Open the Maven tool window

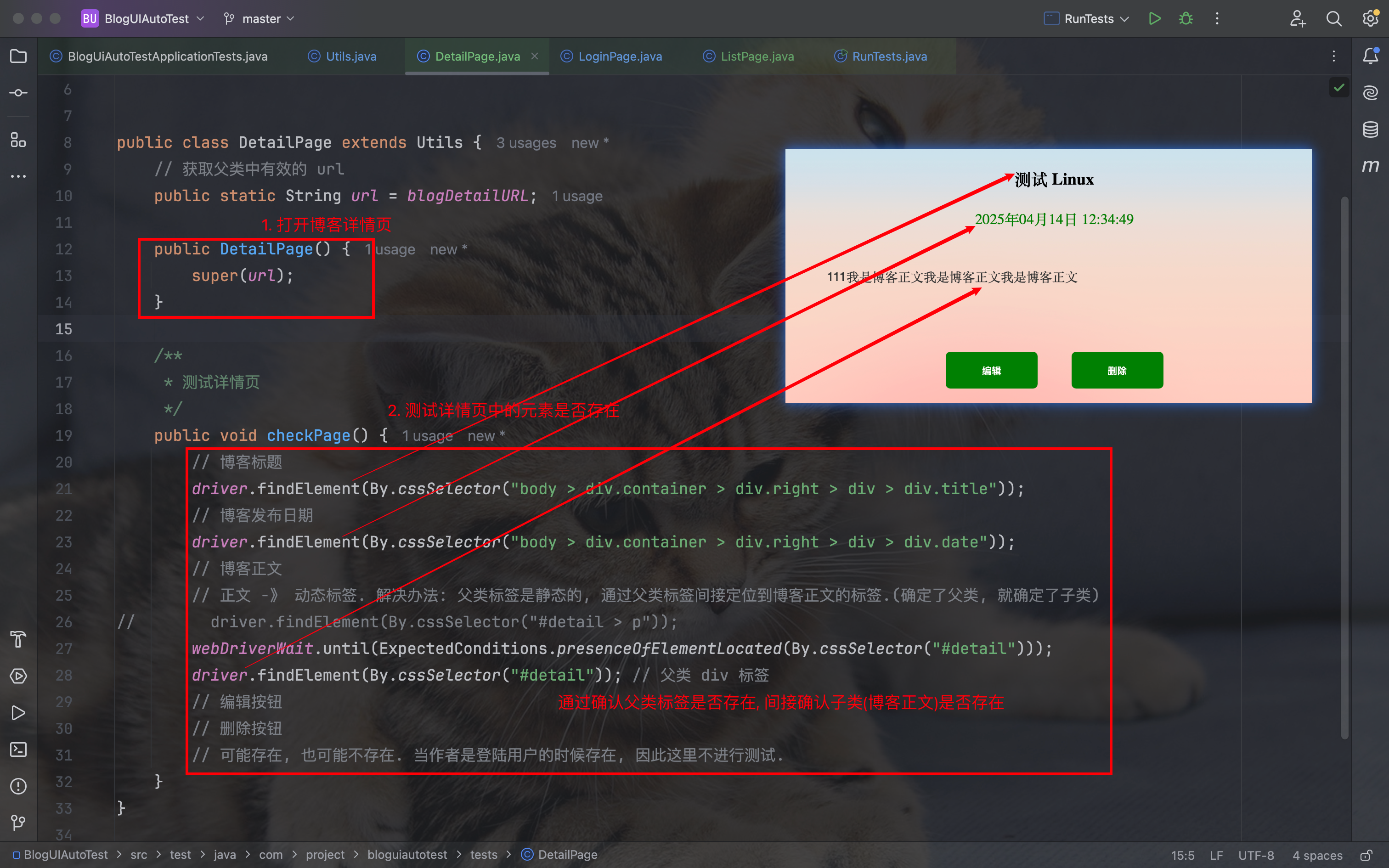pyautogui.click(x=1371, y=166)
